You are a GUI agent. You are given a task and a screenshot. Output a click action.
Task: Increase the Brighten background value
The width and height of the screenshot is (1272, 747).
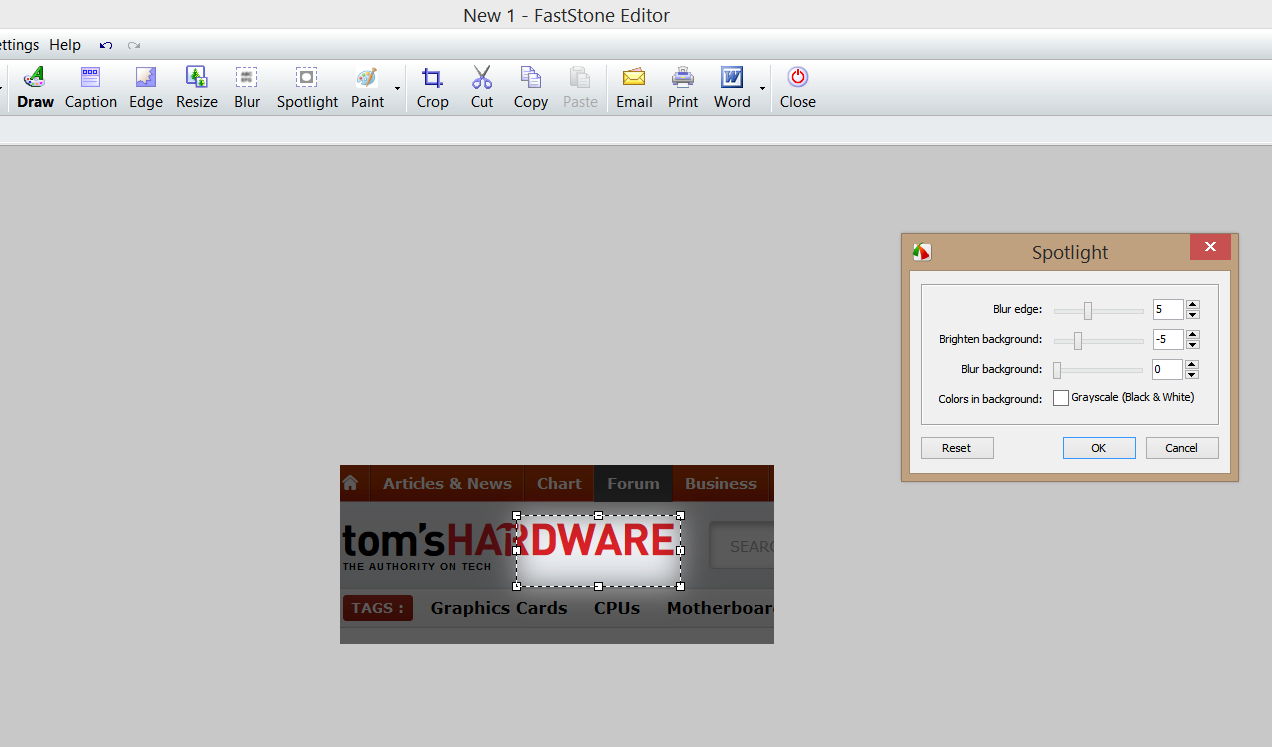click(1192, 335)
